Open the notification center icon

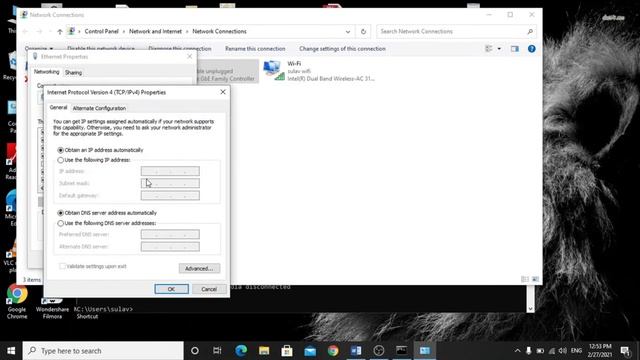(x=625, y=351)
